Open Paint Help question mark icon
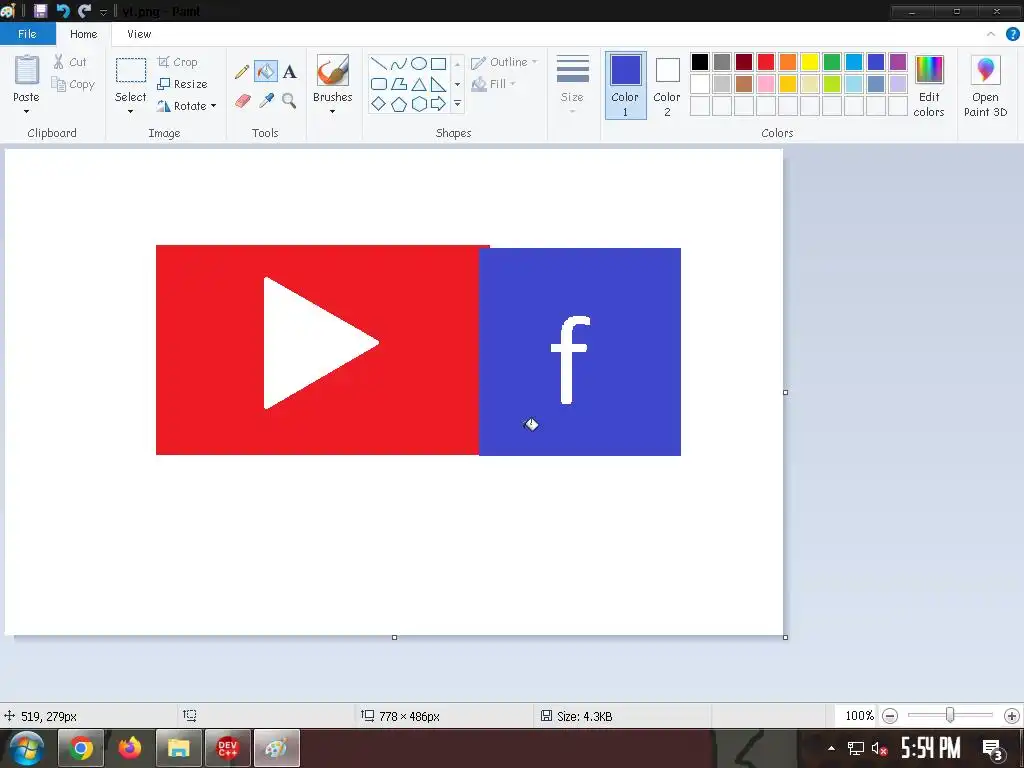 [x=1012, y=34]
